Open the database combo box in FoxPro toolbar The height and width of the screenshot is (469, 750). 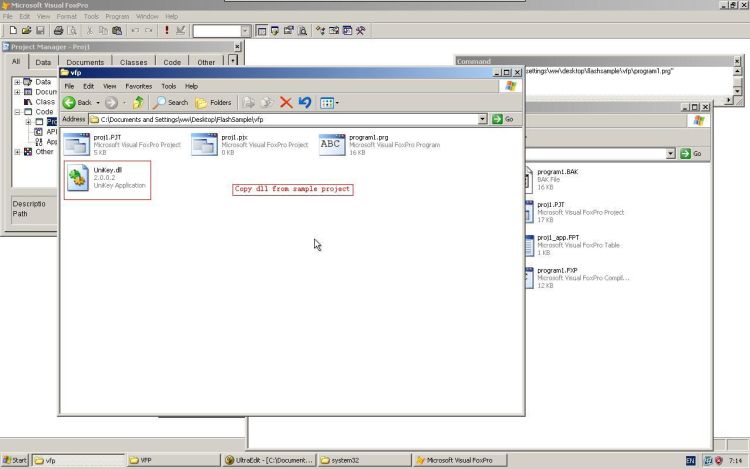pyautogui.click(x=245, y=31)
